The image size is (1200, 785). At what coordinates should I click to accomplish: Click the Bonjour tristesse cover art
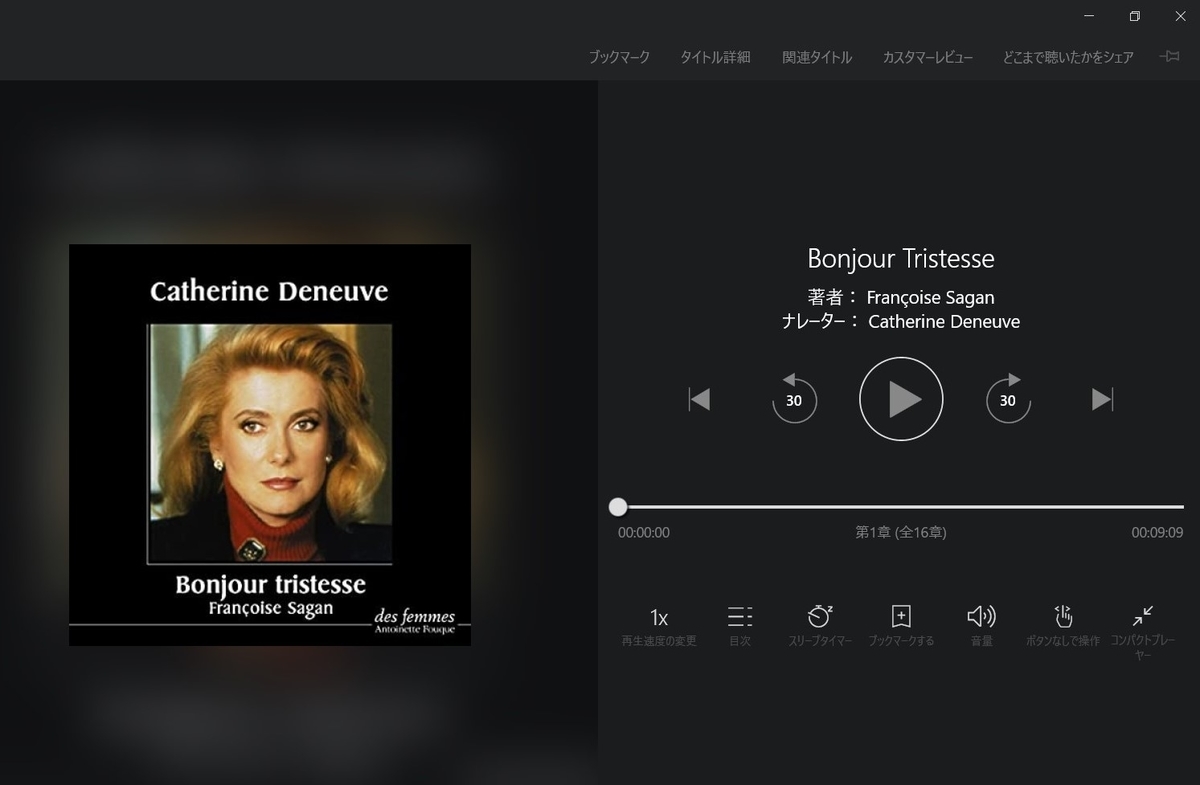270,445
